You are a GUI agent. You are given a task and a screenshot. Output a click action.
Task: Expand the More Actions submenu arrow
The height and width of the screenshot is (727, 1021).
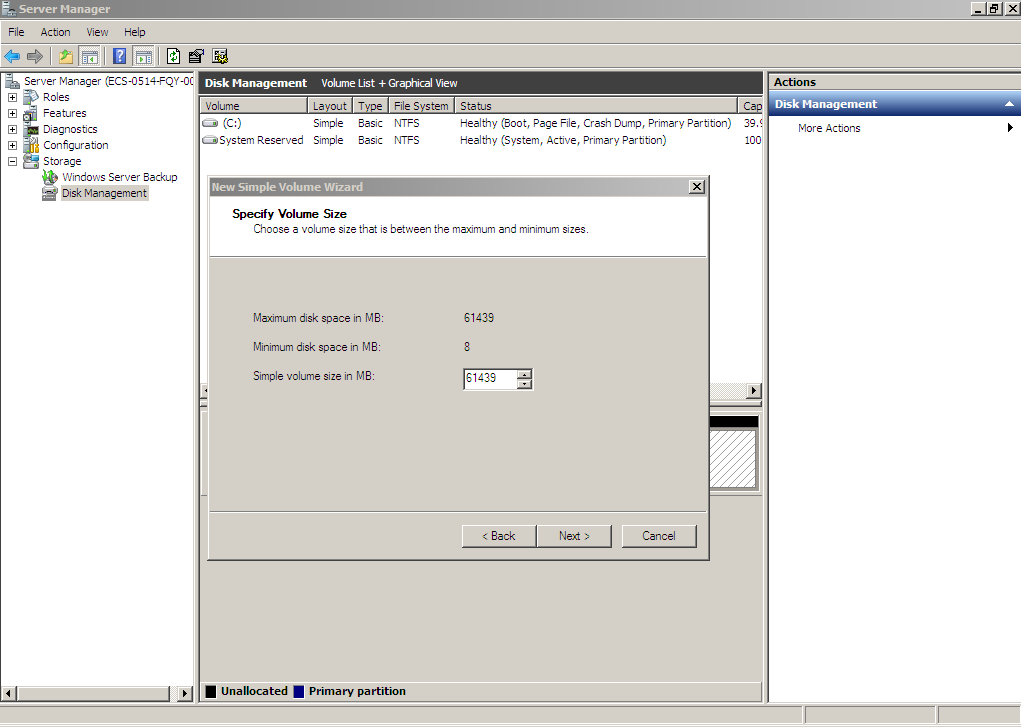tap(1010, 128)
